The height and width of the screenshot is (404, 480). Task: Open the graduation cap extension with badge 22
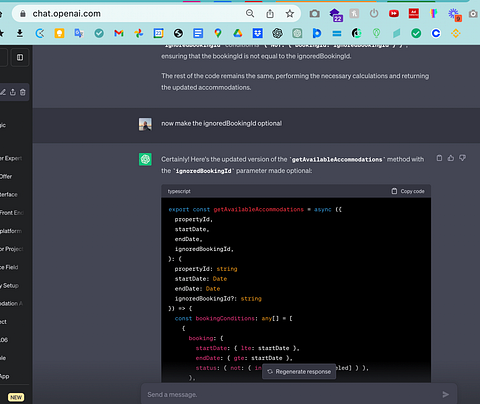[335, 15]
